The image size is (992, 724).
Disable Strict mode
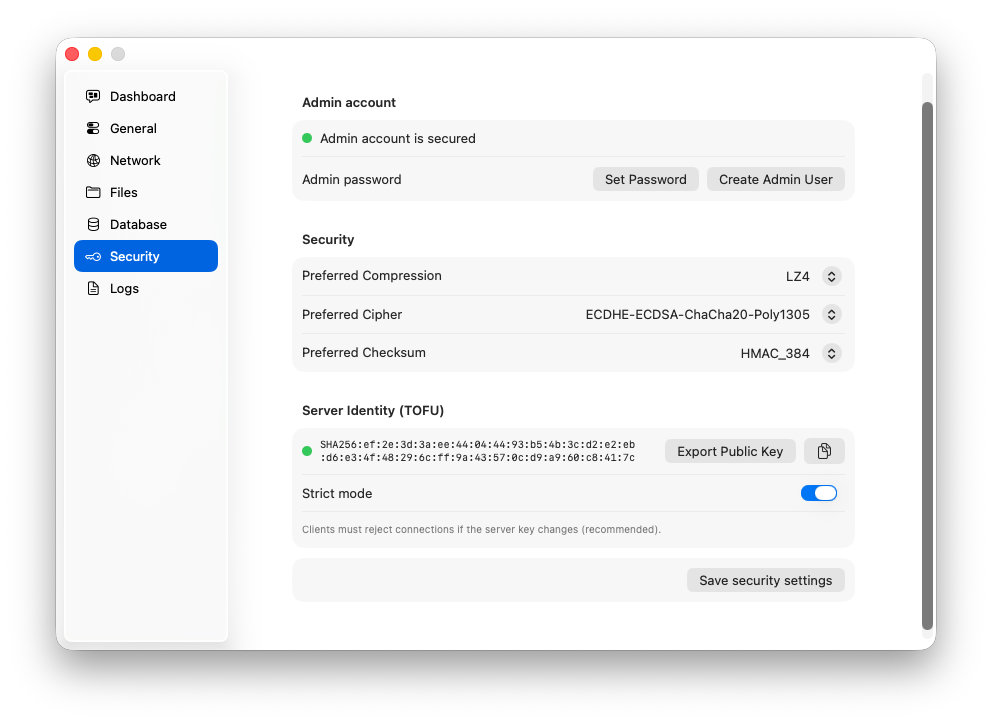(x=819, y=493)
